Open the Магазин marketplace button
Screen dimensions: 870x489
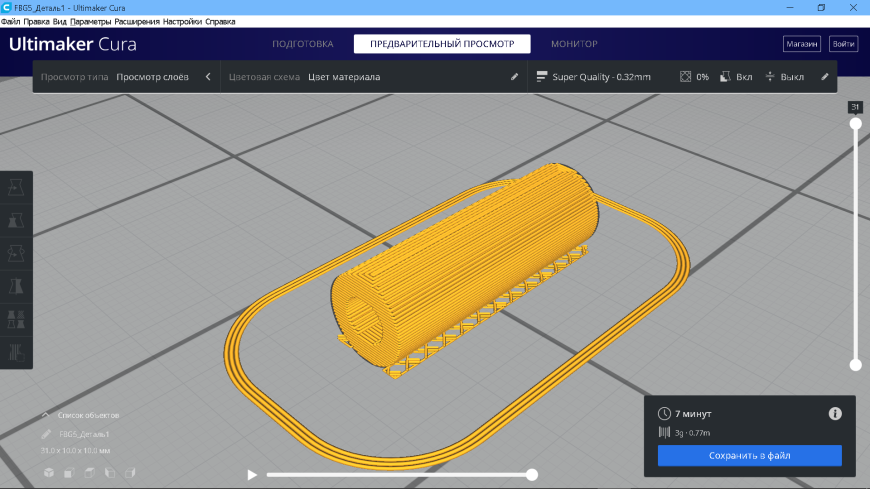click(x=802, y=44)
